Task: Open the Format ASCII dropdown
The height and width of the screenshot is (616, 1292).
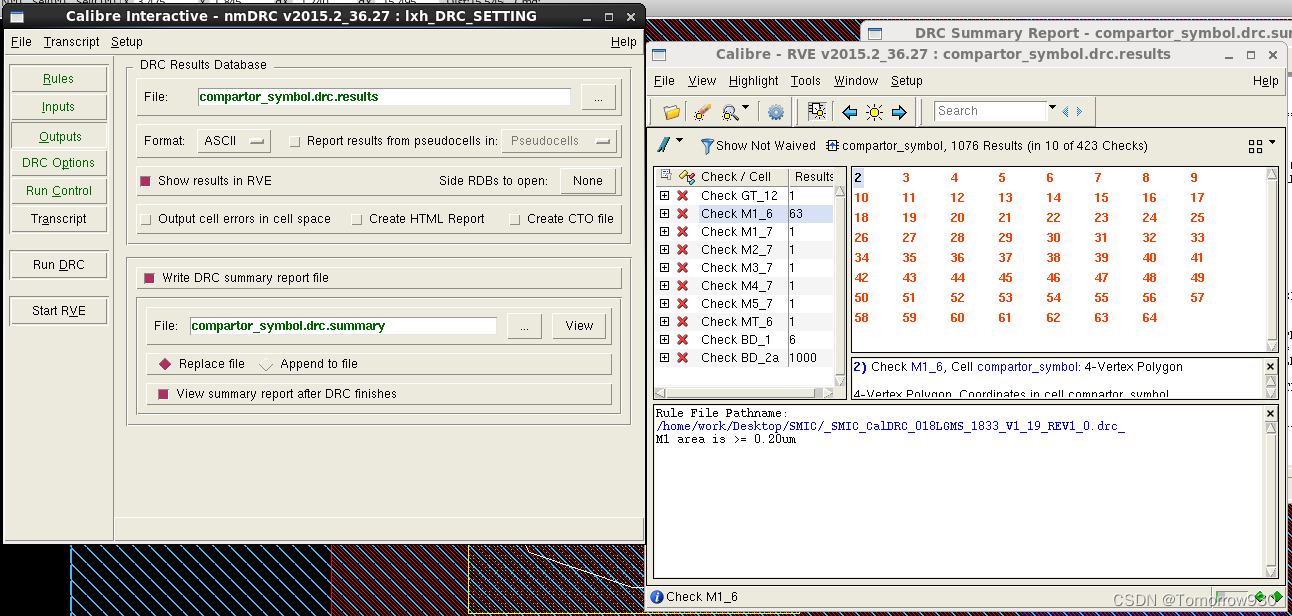Action: click(233, 141)
